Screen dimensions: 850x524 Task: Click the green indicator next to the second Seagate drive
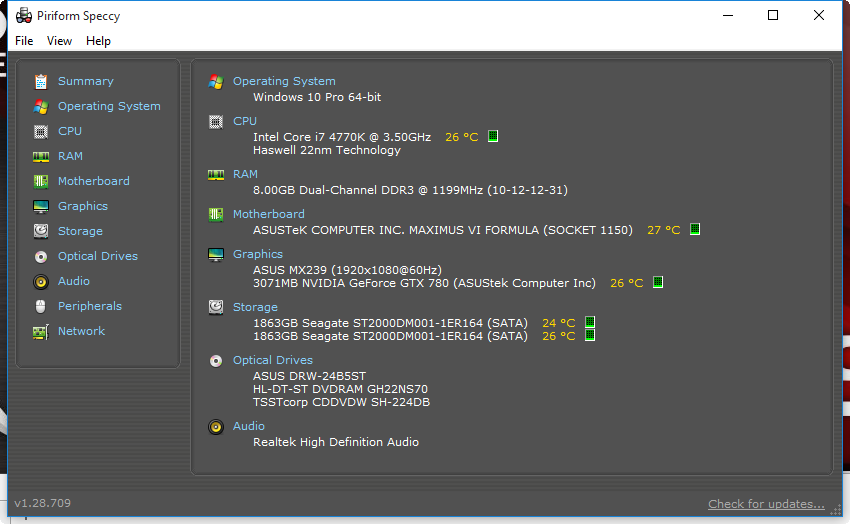[590, 335]
